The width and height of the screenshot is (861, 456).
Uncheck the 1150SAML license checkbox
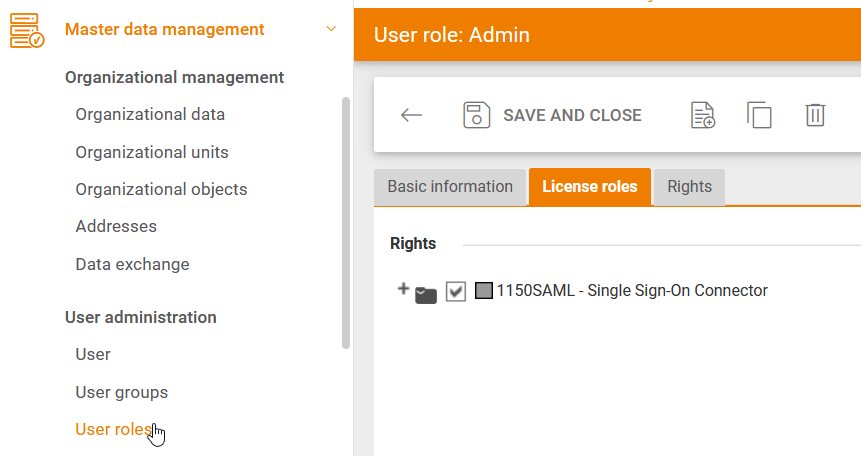(456, 292)
